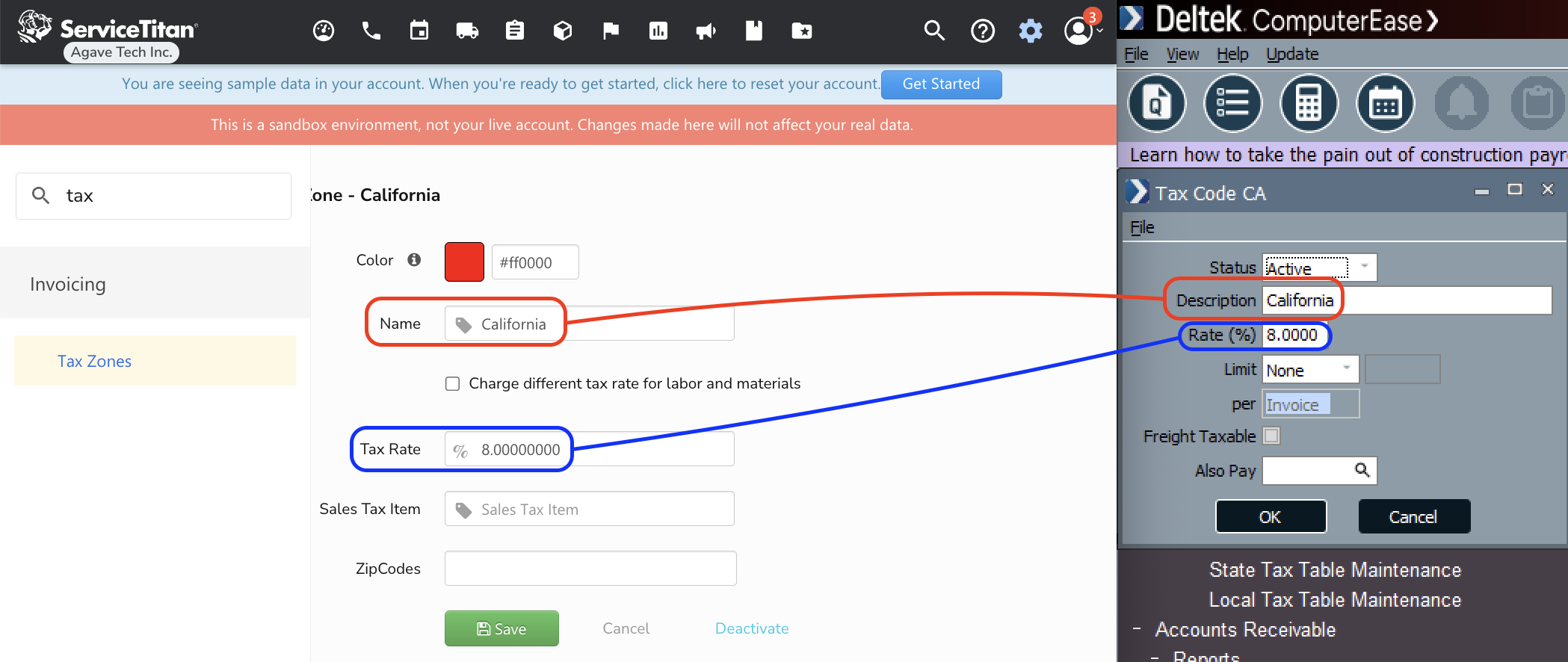Image resolution: width=1568 pixels, height=662 pixels.
Task: Collapse the Accounts Receivable tree node
Action: [1136, 629]
